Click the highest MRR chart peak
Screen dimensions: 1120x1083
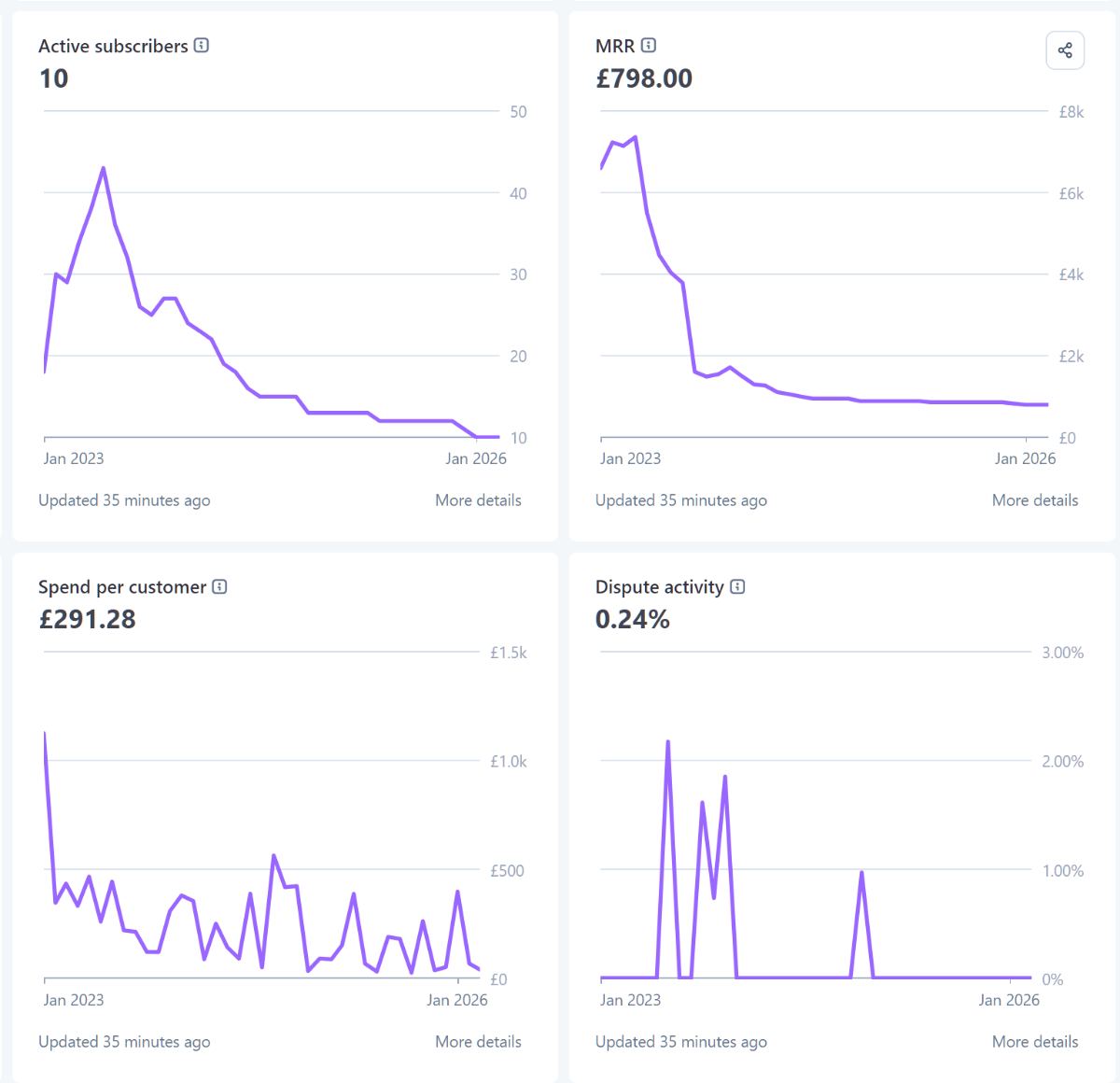coord(636,137)
